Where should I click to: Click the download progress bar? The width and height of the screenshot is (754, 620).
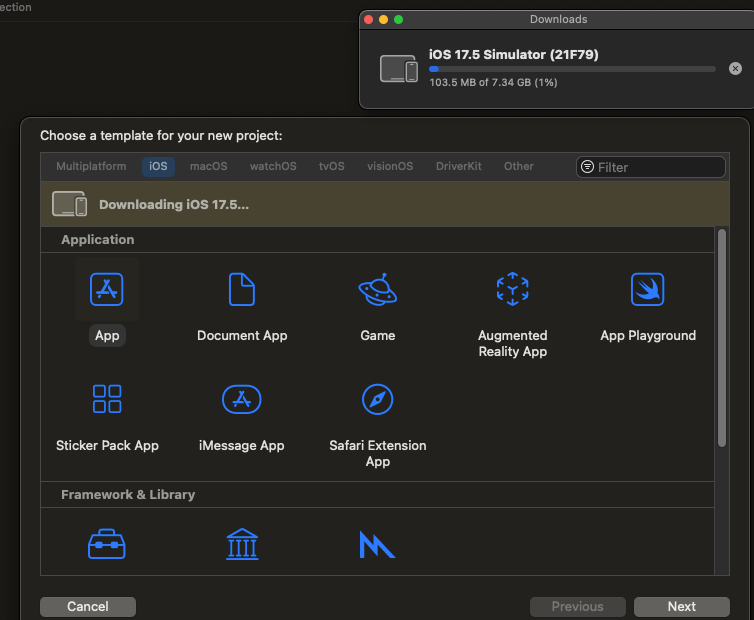pos(572,69)
